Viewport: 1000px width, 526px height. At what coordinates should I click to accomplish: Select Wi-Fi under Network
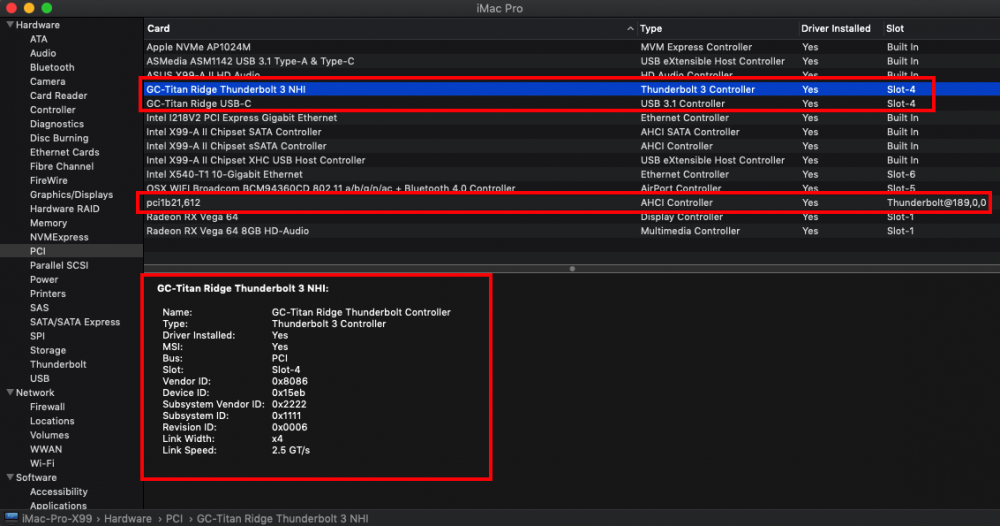(x=42, y=464)
